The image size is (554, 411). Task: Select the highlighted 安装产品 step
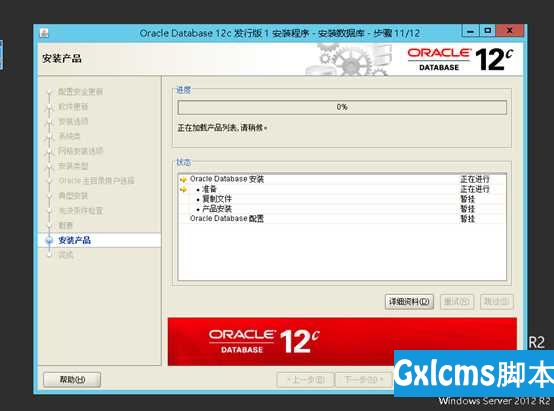click(x=99, y=240)
